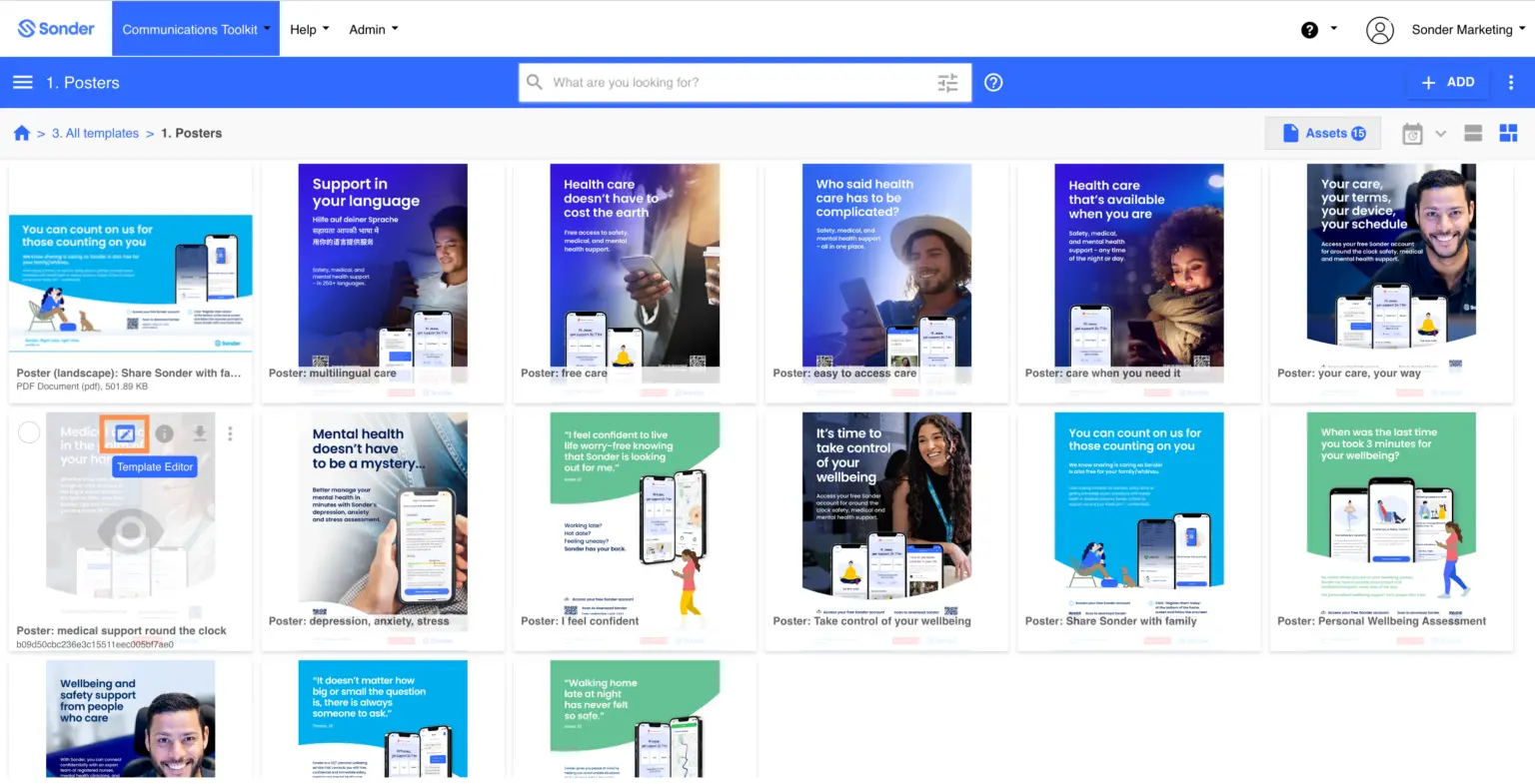Open the Help menu

coord(309,29)
